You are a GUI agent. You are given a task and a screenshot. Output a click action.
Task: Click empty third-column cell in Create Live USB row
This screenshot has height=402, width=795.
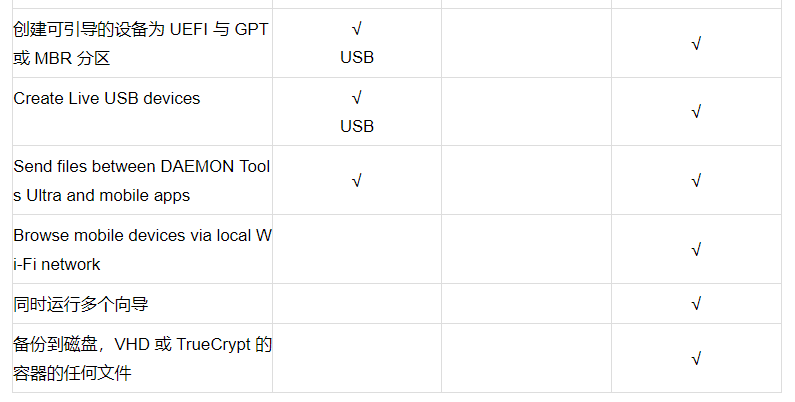(526, 112)
